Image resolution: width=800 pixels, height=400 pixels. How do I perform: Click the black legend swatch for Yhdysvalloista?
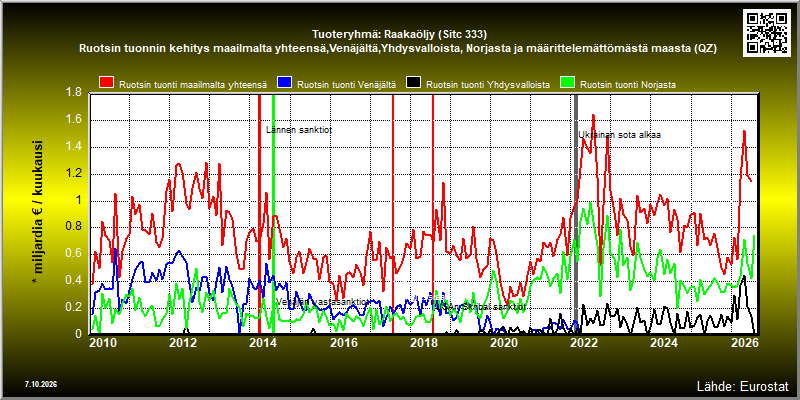[x=413, y=82]
